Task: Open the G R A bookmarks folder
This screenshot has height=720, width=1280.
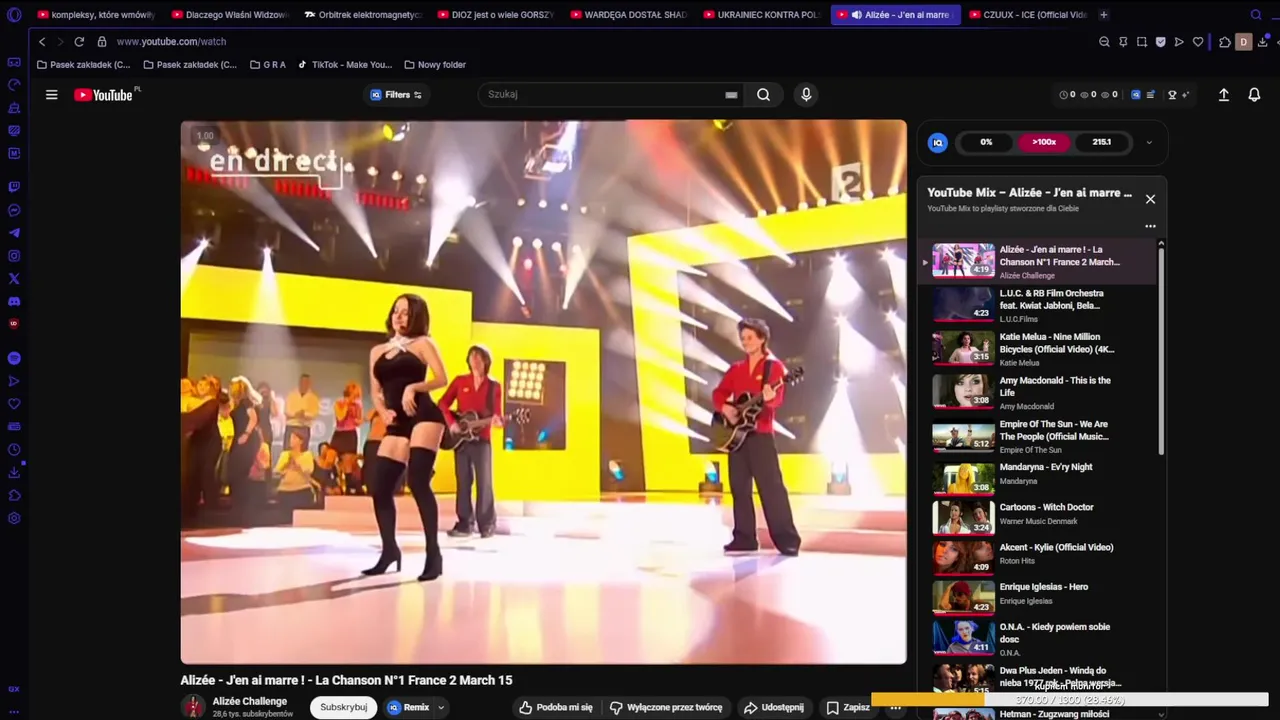Action: pyautogui.click(x=268, y=65)
